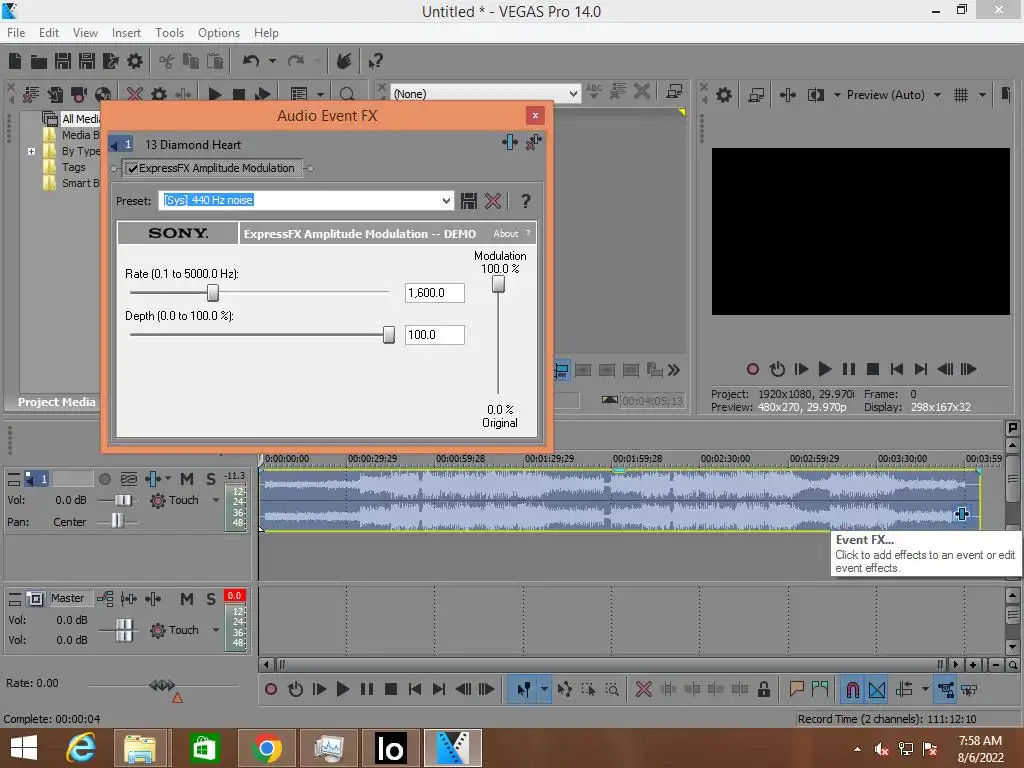
Task: Mute audio track 1 with M button
Action: pyautogui.click(x=187, y=479)
